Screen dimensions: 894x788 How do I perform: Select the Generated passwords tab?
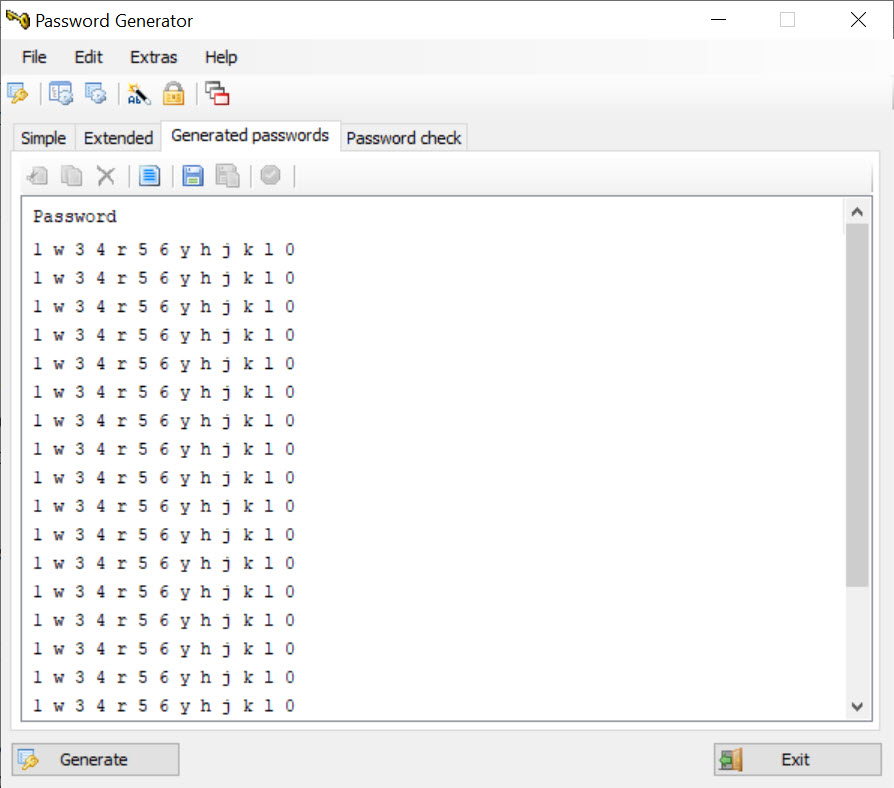250,136
